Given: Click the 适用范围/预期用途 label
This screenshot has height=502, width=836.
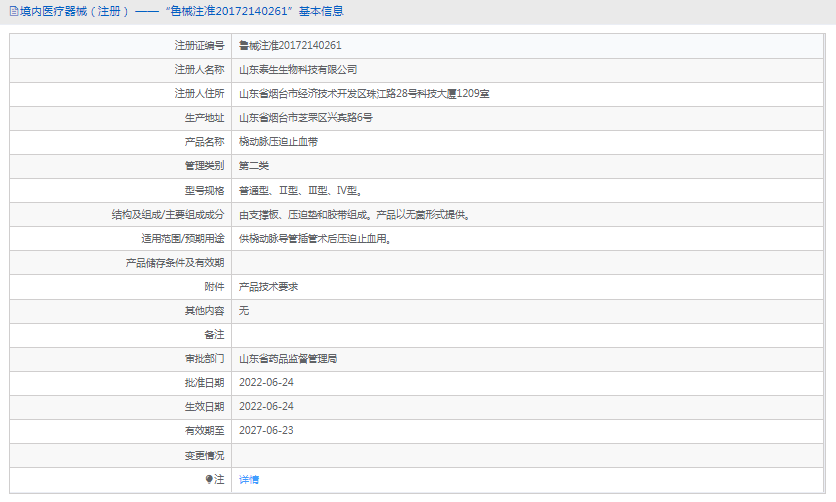Looking at the screenshot, I should 183,239.
